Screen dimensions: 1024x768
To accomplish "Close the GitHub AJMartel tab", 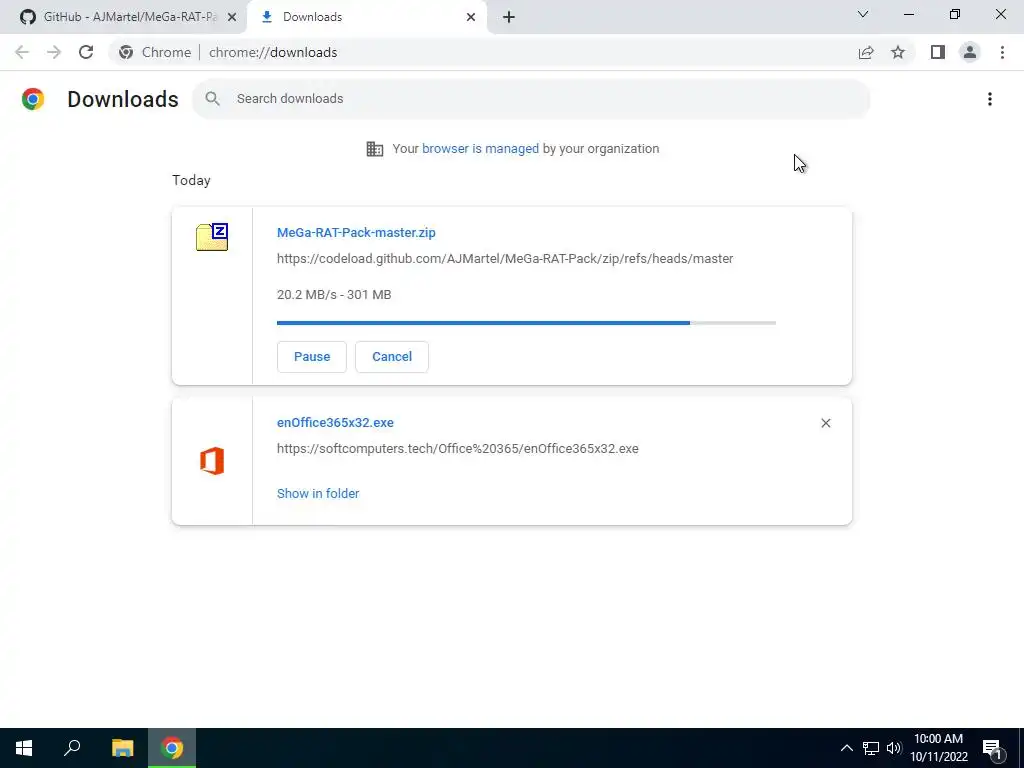I will point(232,17).
